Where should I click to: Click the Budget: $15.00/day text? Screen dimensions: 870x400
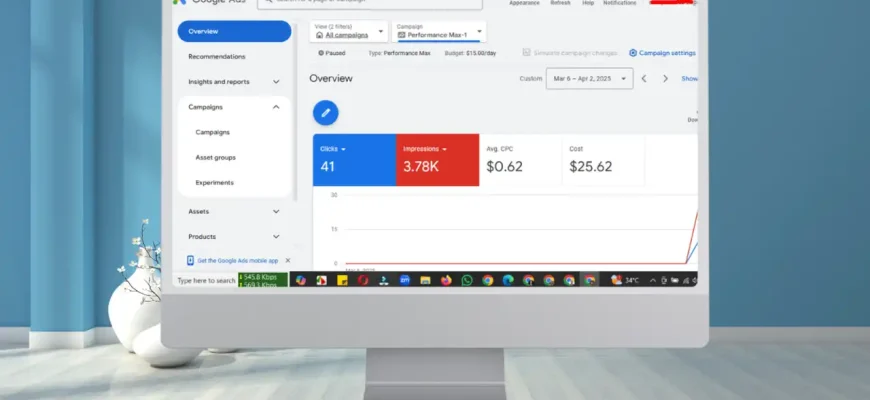[x=471, y=53]
